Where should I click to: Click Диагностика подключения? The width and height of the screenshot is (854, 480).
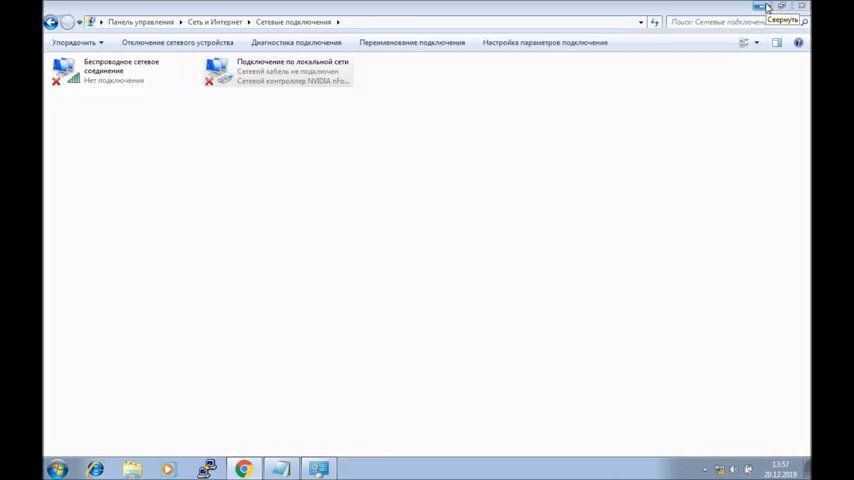tap(296, 42)
